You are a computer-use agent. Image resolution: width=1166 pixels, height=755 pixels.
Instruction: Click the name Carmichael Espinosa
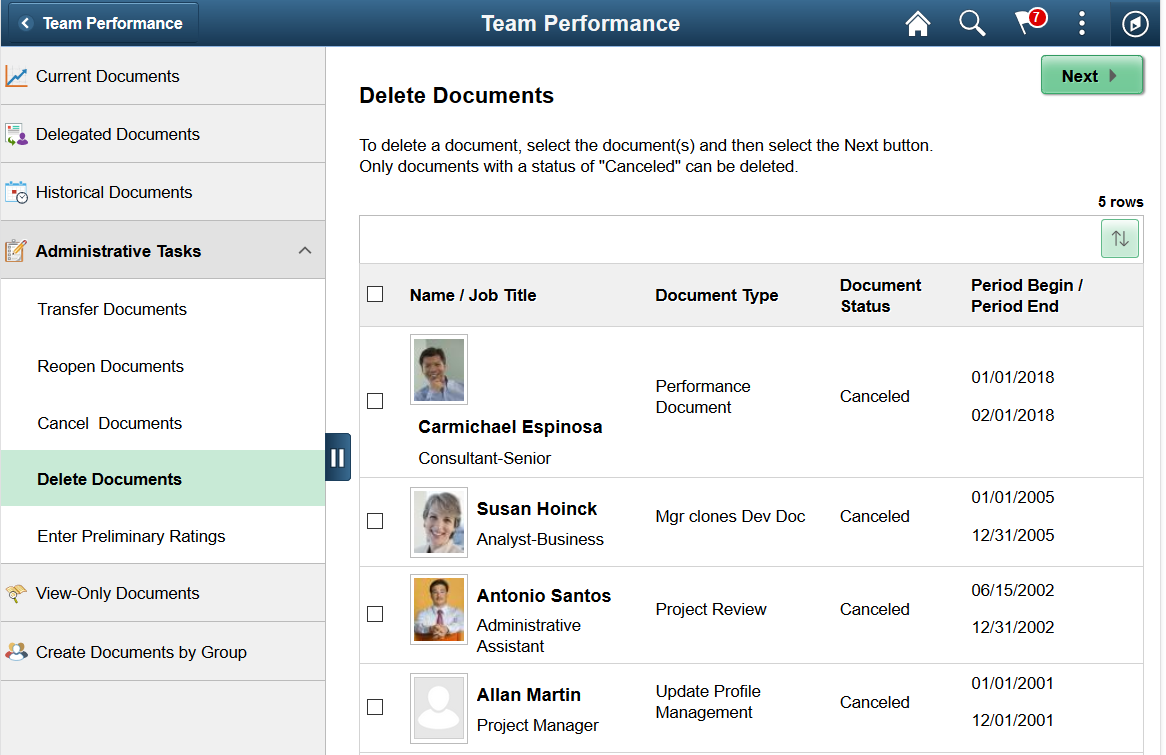click(x=510, y=427)
